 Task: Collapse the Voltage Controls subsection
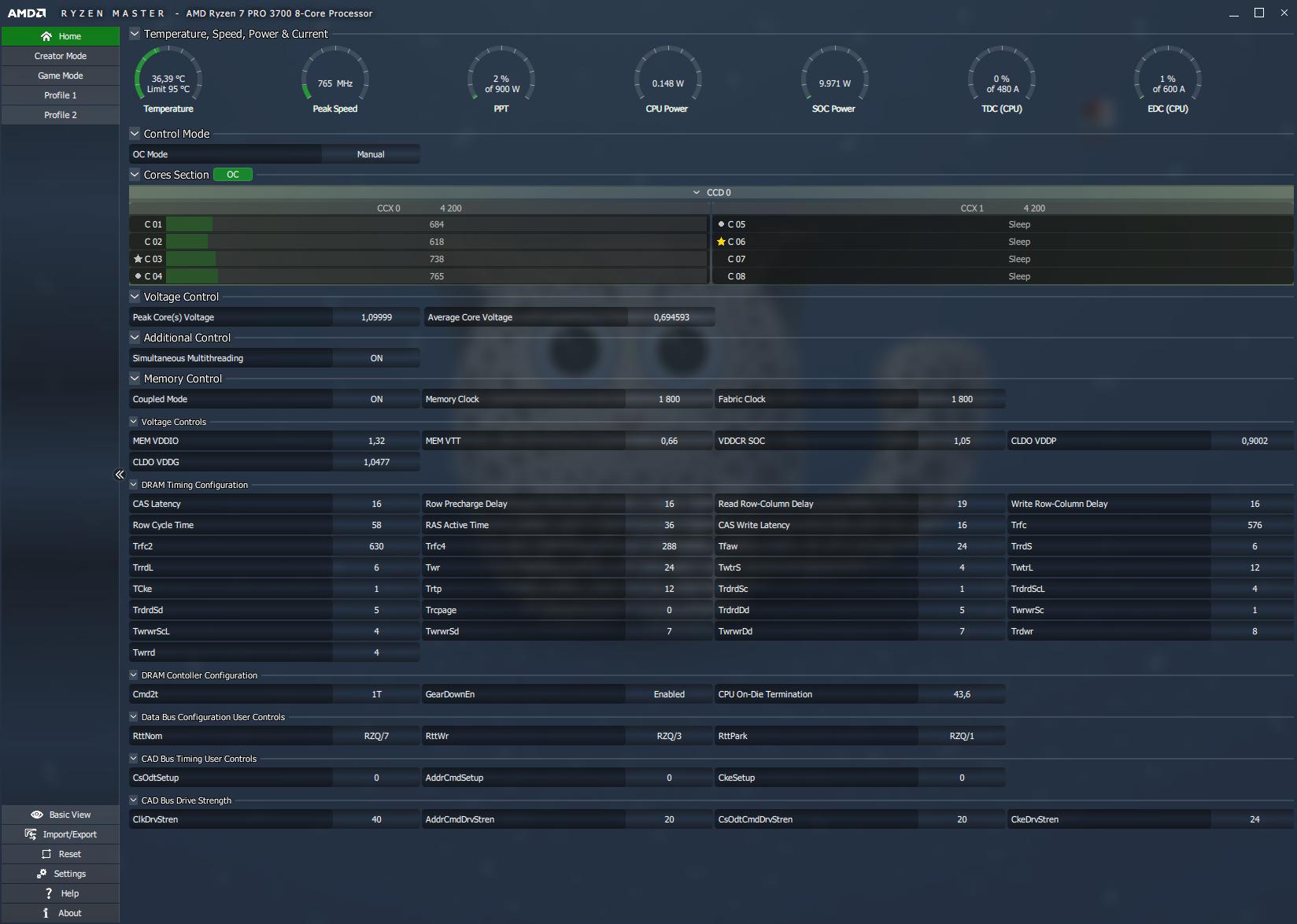pyautogui.click(x=134, y=422)
